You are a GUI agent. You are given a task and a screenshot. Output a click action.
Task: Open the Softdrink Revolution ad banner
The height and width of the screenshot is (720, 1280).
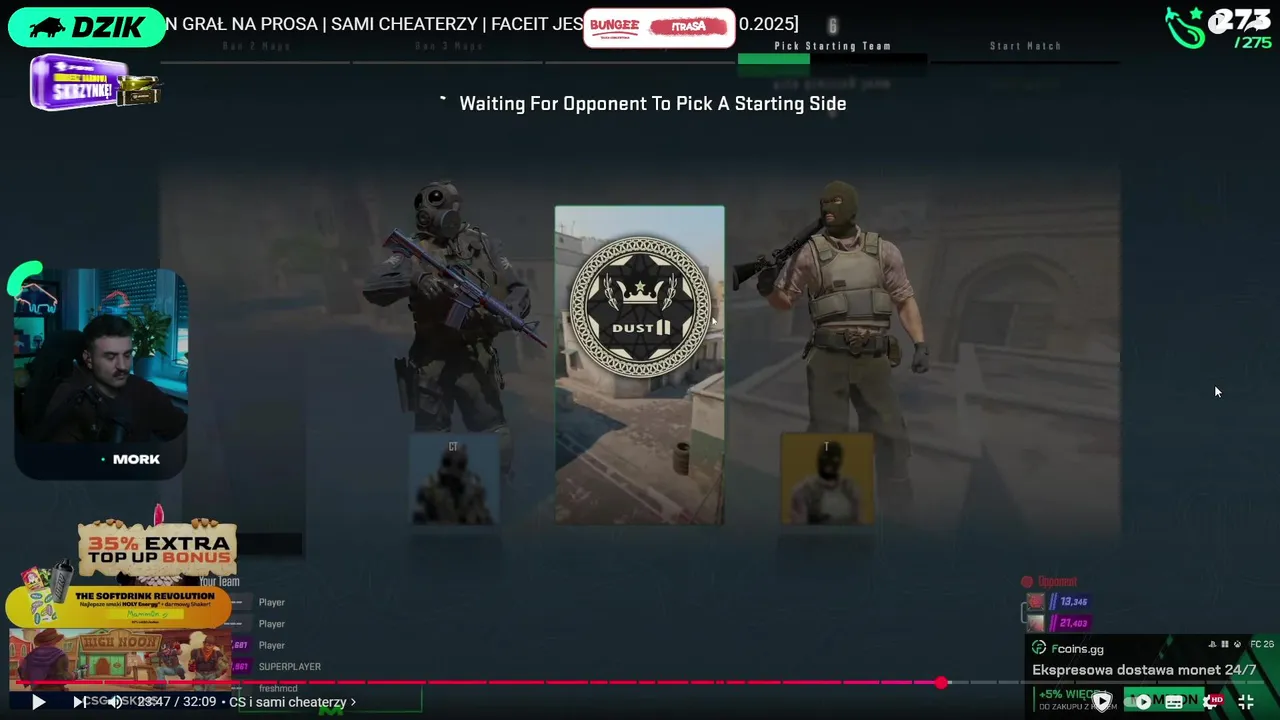[118, 607]
